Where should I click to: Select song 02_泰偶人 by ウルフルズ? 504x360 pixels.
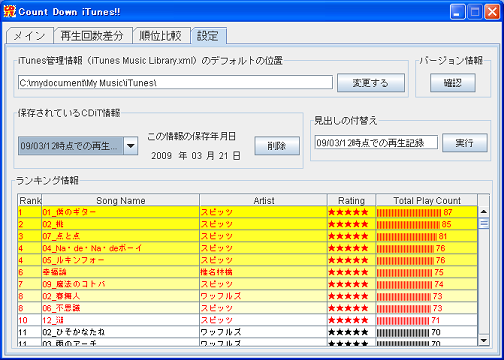coord(247,296)
